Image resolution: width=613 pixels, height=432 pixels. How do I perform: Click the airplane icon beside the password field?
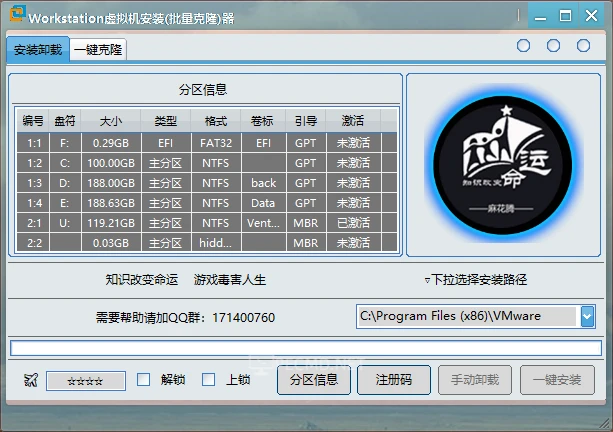point(30,380)
